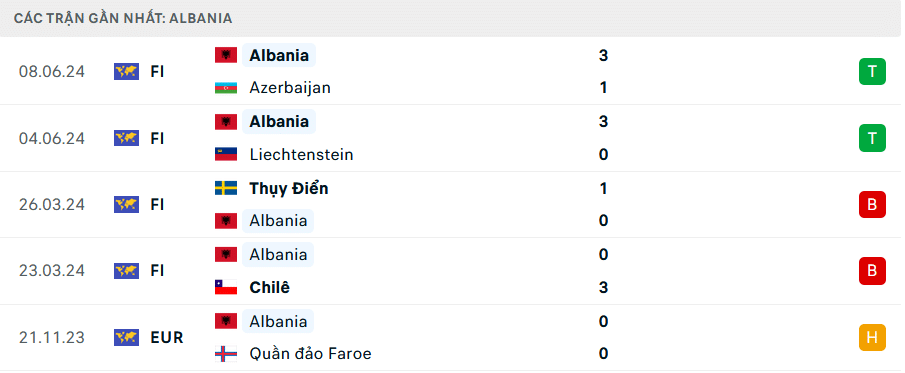Click the red B badge for the Chile match
Viewport: 905px width, 373px height.
click(872, 271)
